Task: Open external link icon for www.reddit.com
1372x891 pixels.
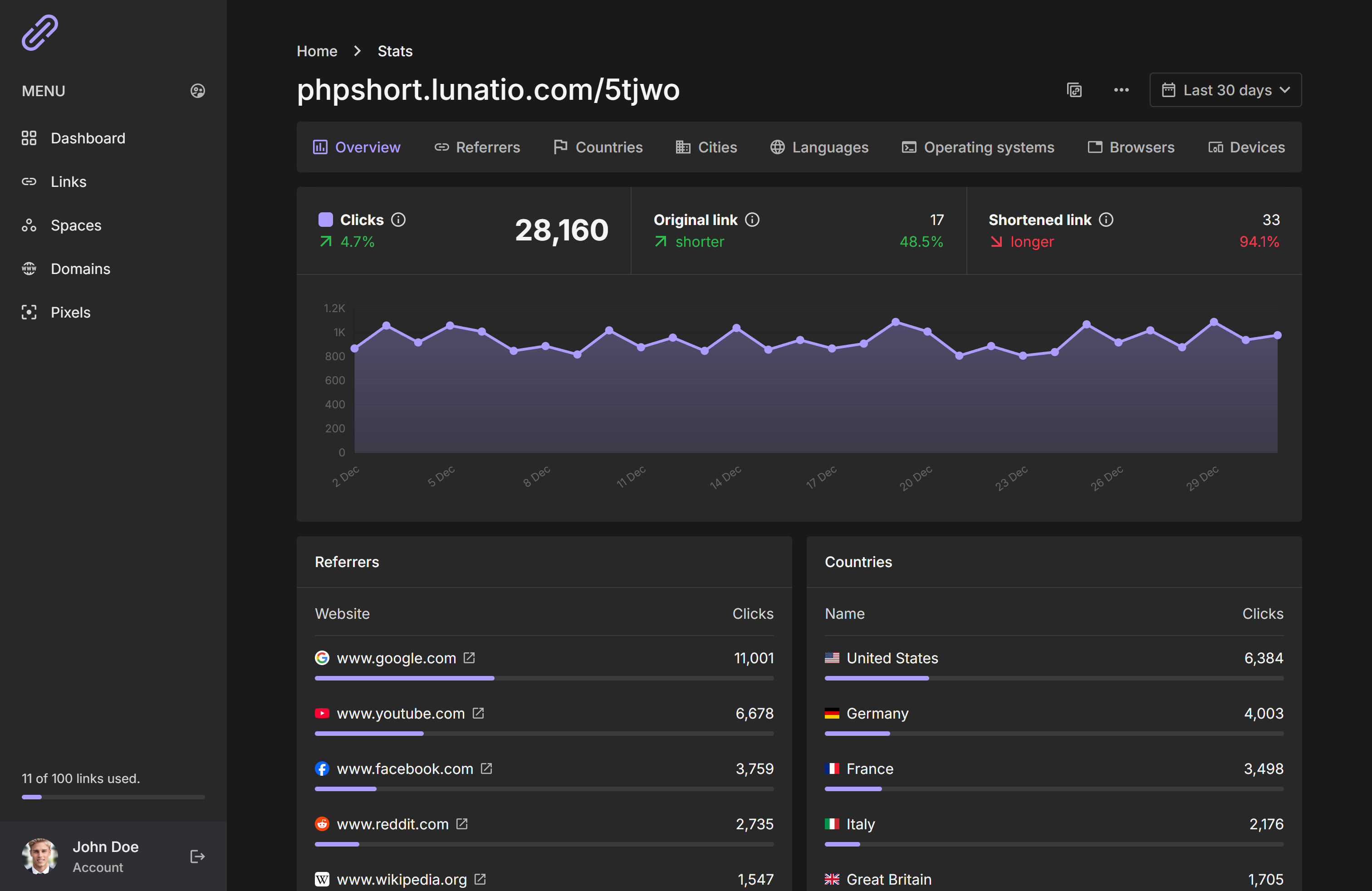Action: point(462,823)
